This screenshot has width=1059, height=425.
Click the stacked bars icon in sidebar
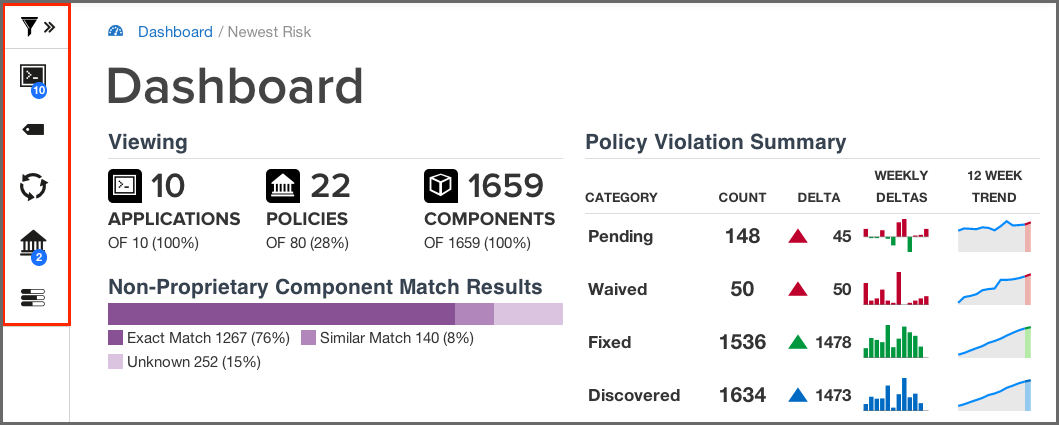(x=34, y=297)
